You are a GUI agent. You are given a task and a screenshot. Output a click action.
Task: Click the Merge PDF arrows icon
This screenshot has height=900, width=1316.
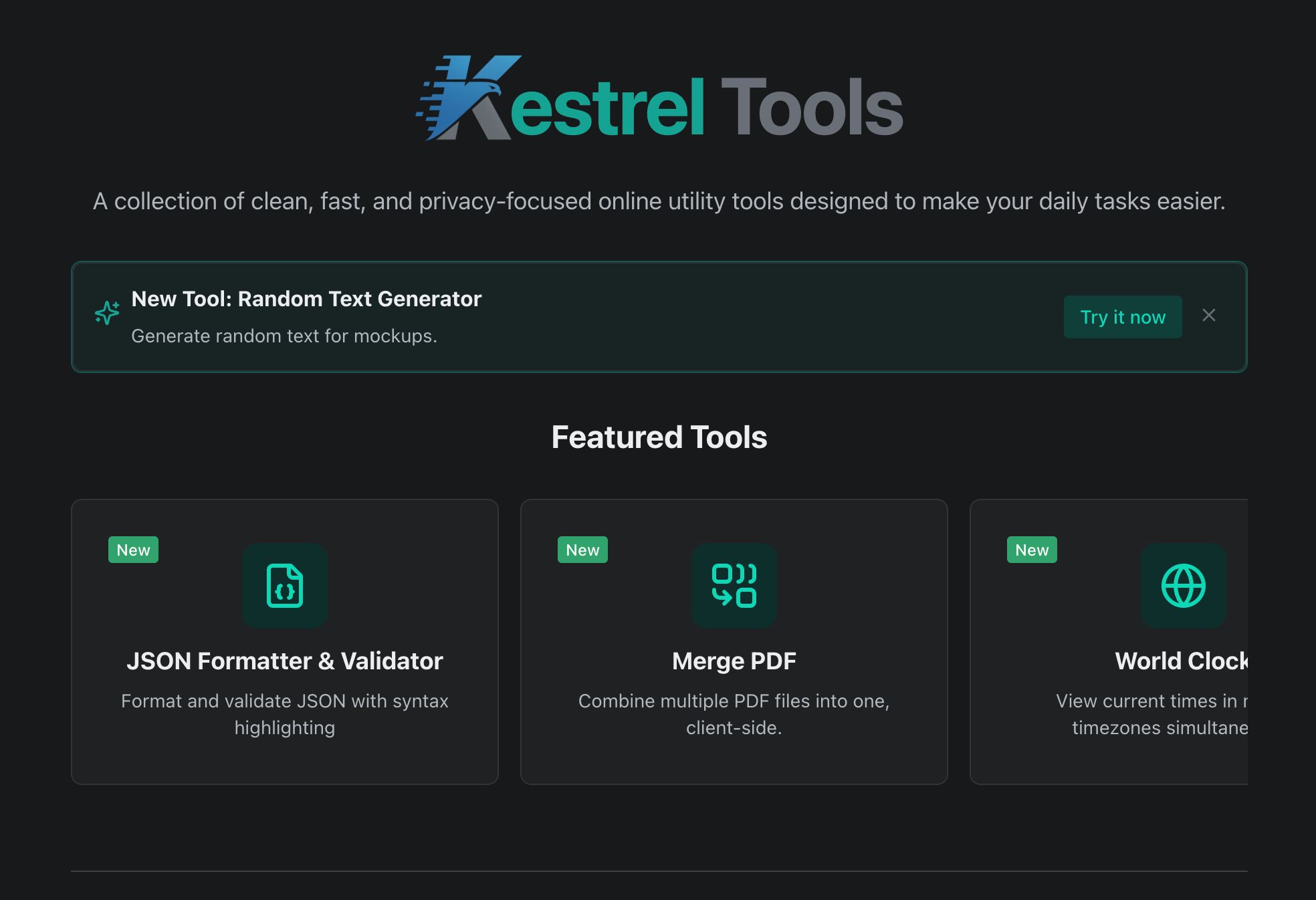tap(734, 586)
